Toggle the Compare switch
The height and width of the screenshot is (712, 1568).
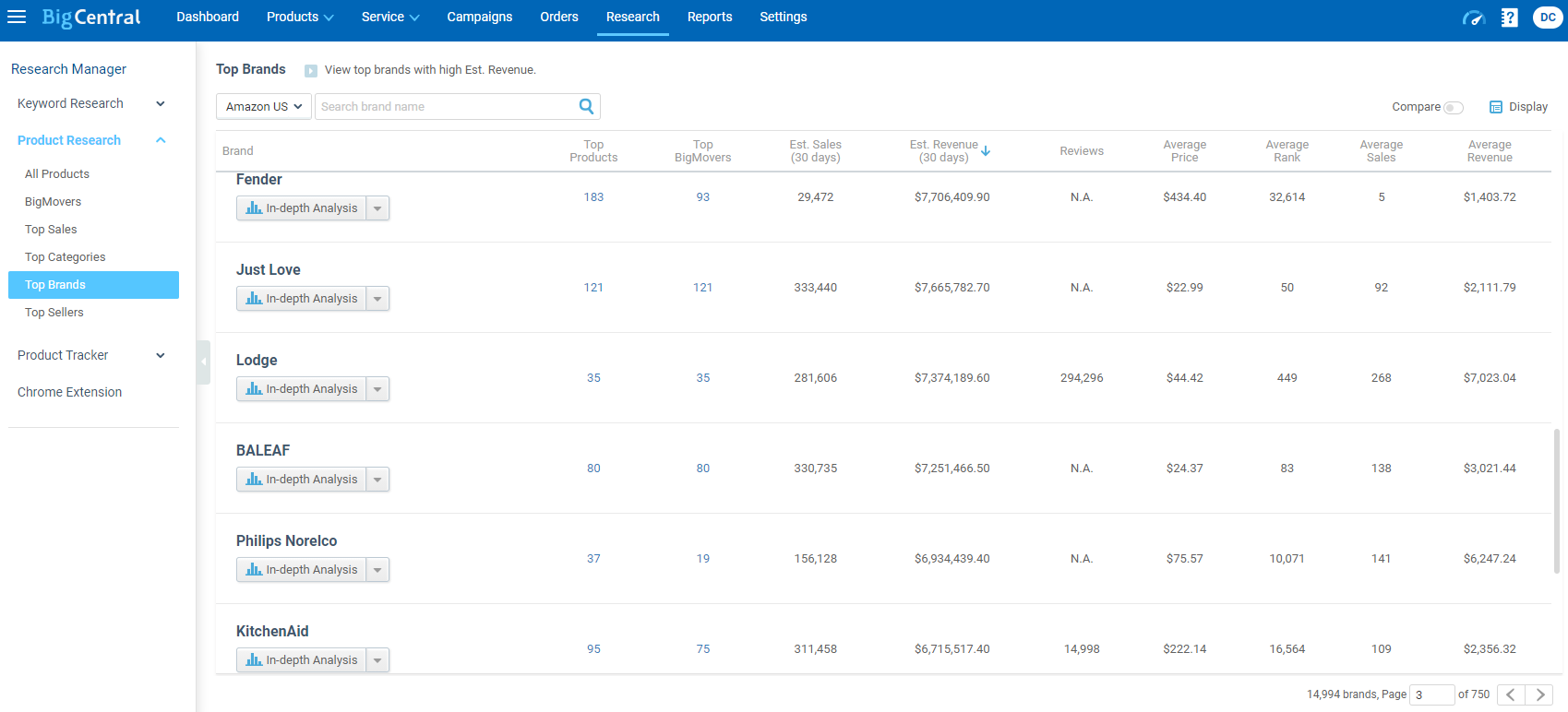pyautogui.click(x=1454, y=108)
